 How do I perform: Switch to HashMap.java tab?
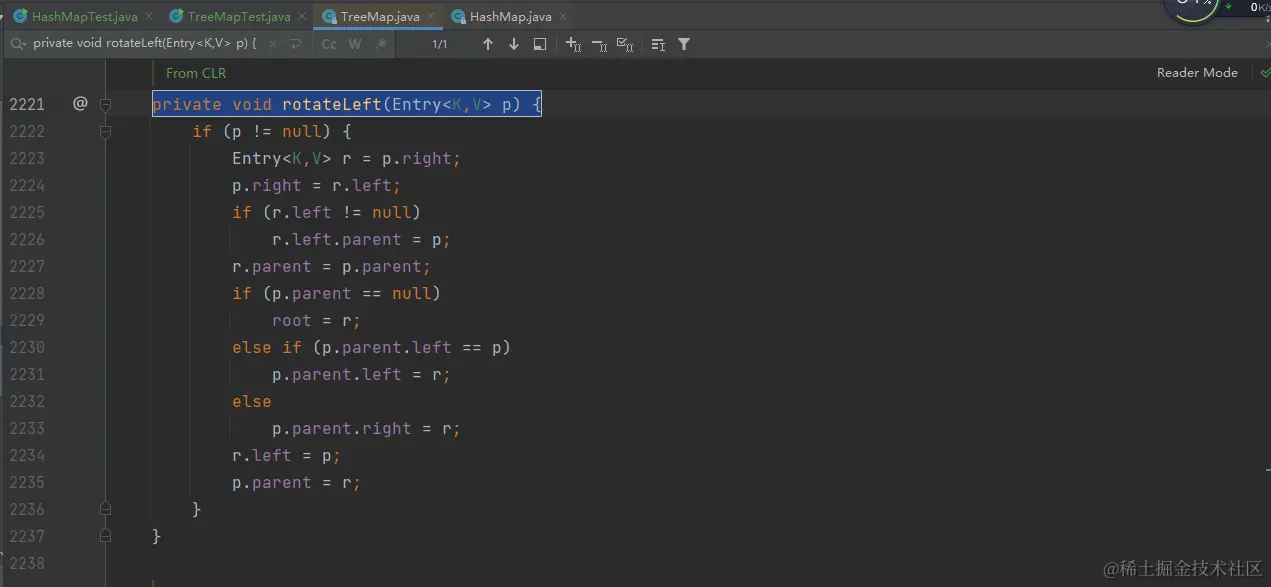coord(510,16)
